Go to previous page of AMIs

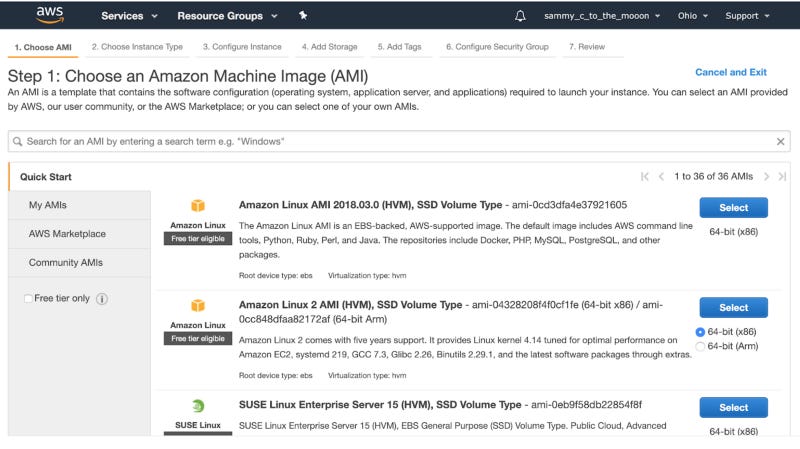[x=661, y=177]
